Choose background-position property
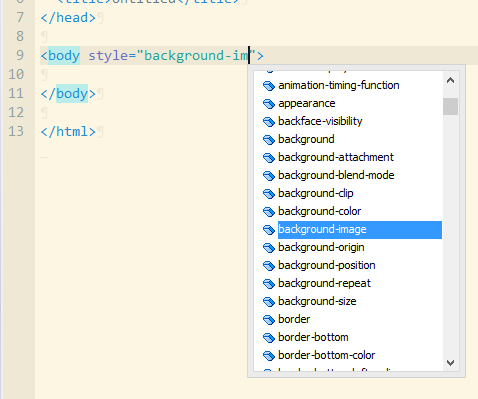This screenshot has height=399, width=478. 327,266
